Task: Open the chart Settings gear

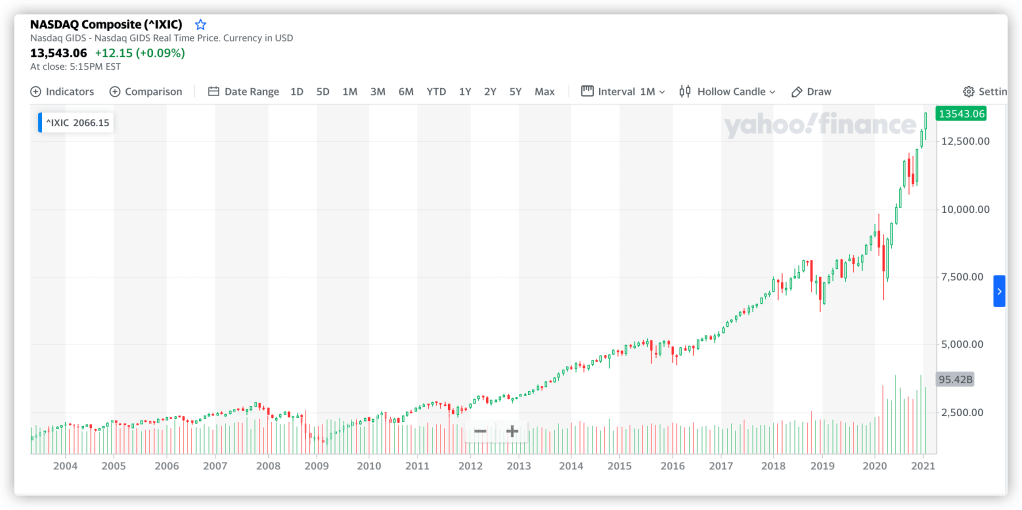Action: [x=969, y=92]
